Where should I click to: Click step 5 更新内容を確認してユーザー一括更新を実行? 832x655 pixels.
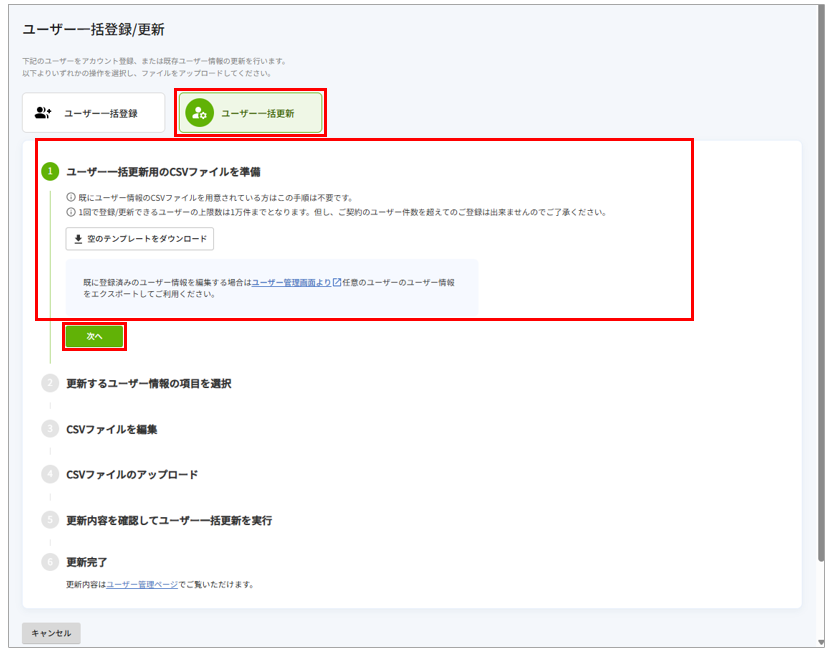pyautogui.click(x=169, y=521)
